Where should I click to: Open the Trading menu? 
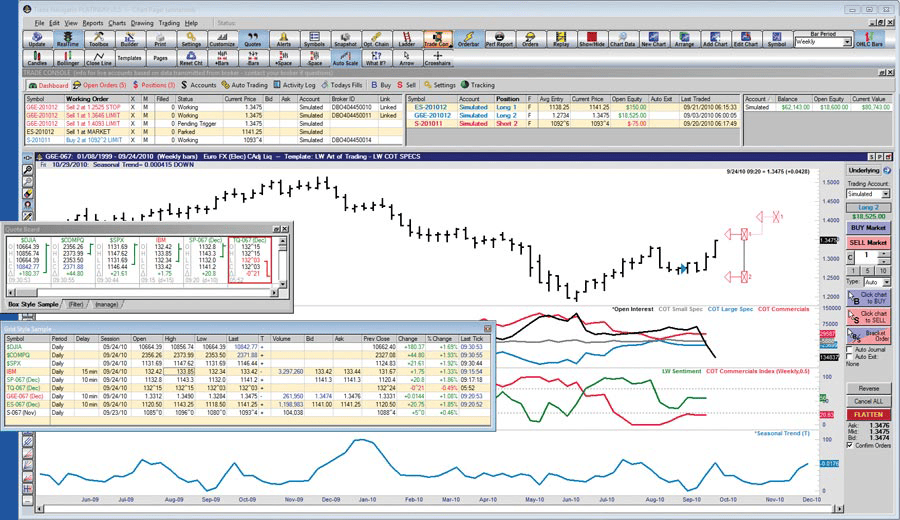[169, 23]
